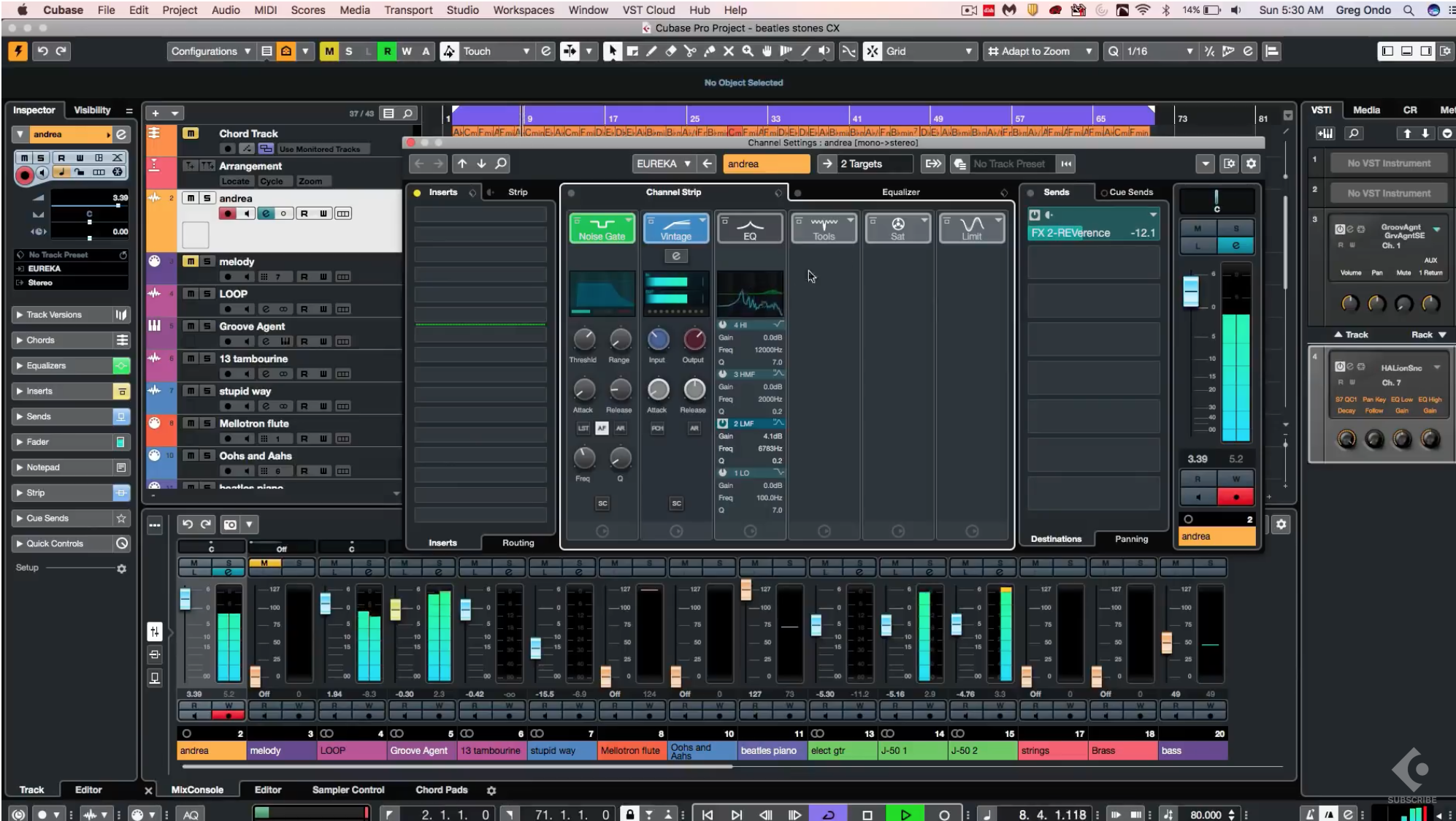Expand the Track Versions inspector section
1456x821 pixels.
[71, 315]
